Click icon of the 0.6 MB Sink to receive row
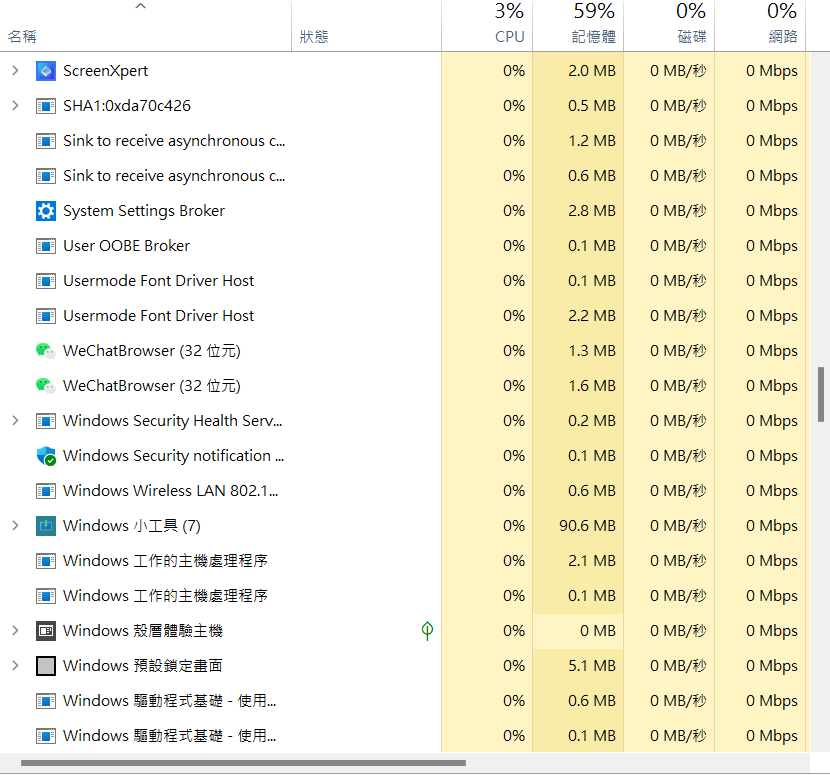The image size is (830, 775). tap(46, 176)
